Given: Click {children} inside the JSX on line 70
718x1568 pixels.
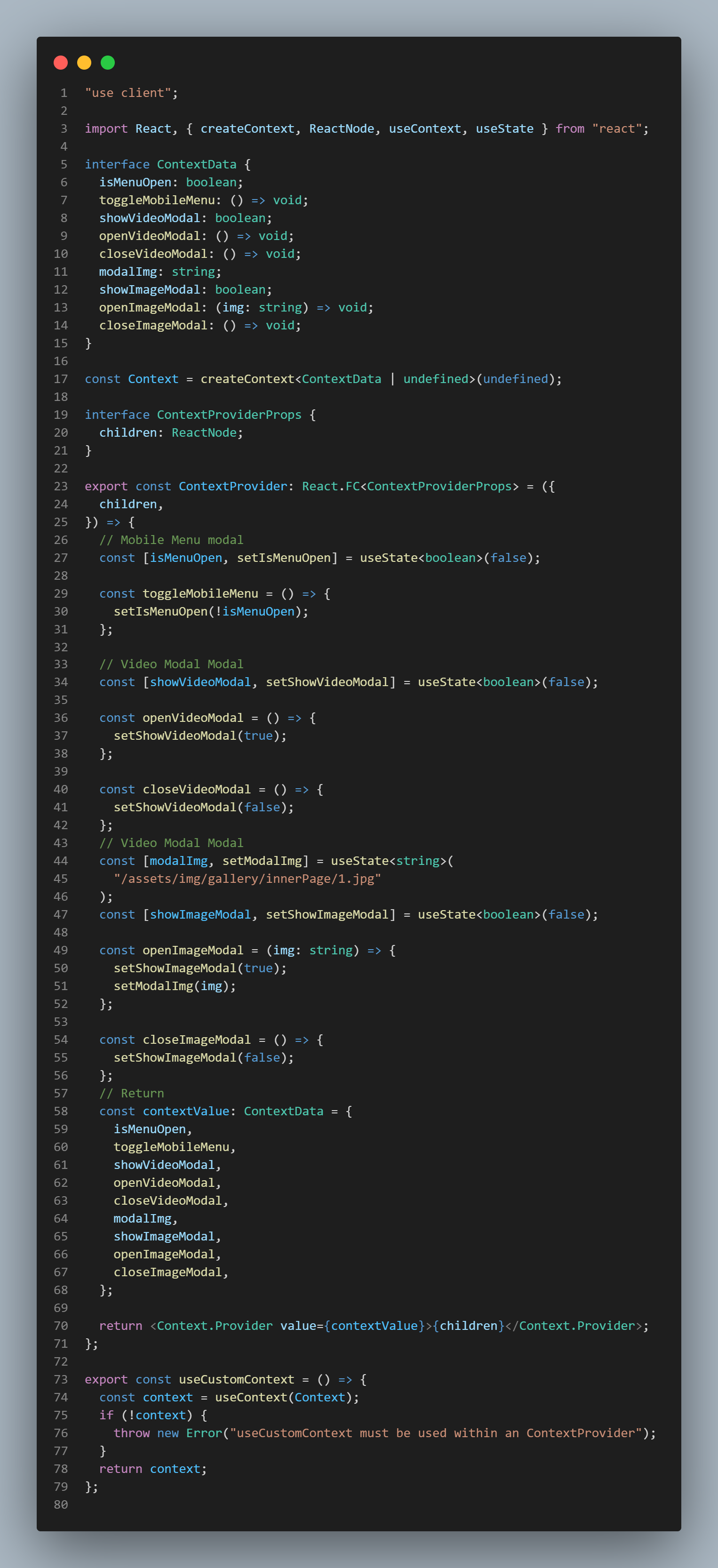Looking at the screenshot, I should (x=469, y=1326).
